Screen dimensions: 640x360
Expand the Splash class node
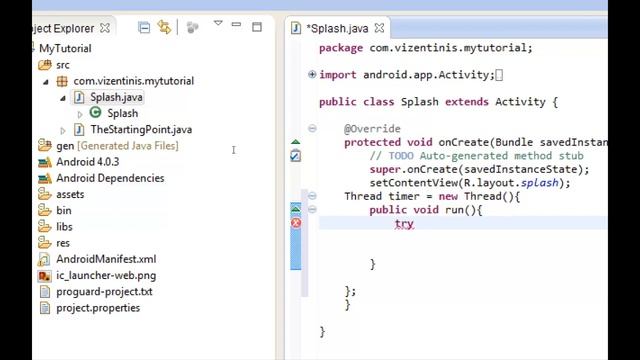click(80, 114)
